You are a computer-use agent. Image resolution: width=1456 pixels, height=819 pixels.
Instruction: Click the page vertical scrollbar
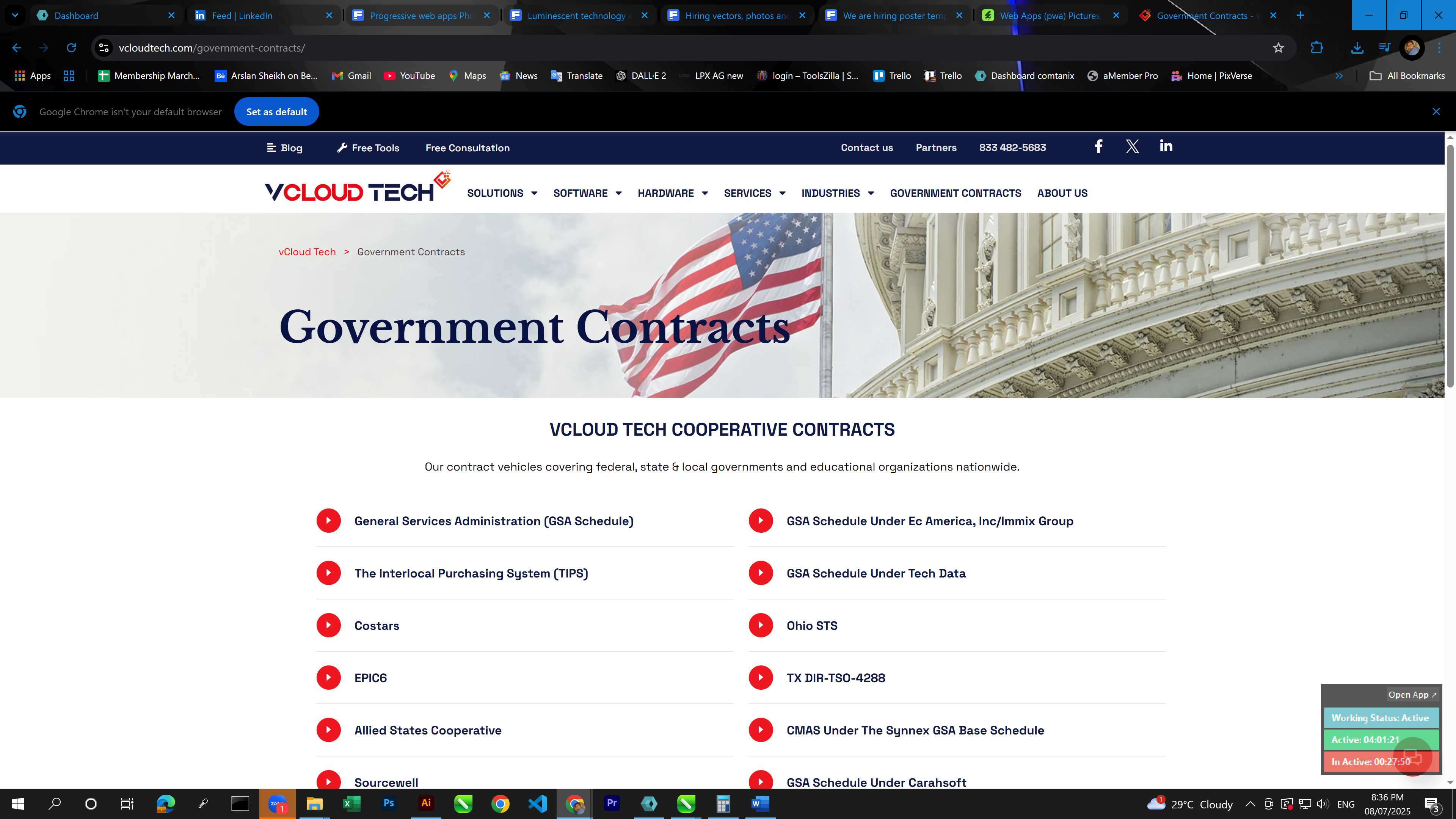tap(1450, 266)
